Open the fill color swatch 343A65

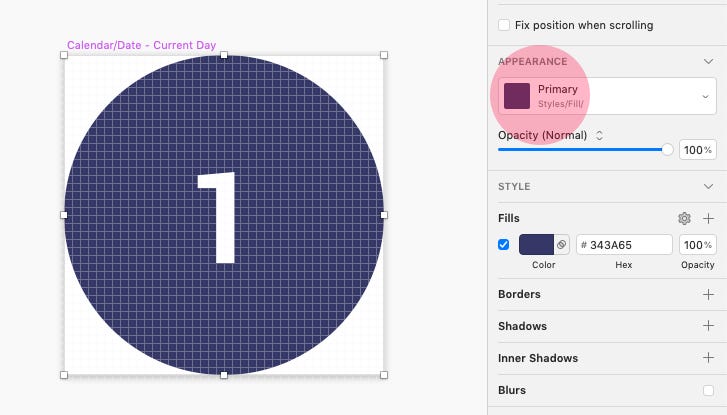click(x=536, y=244)
